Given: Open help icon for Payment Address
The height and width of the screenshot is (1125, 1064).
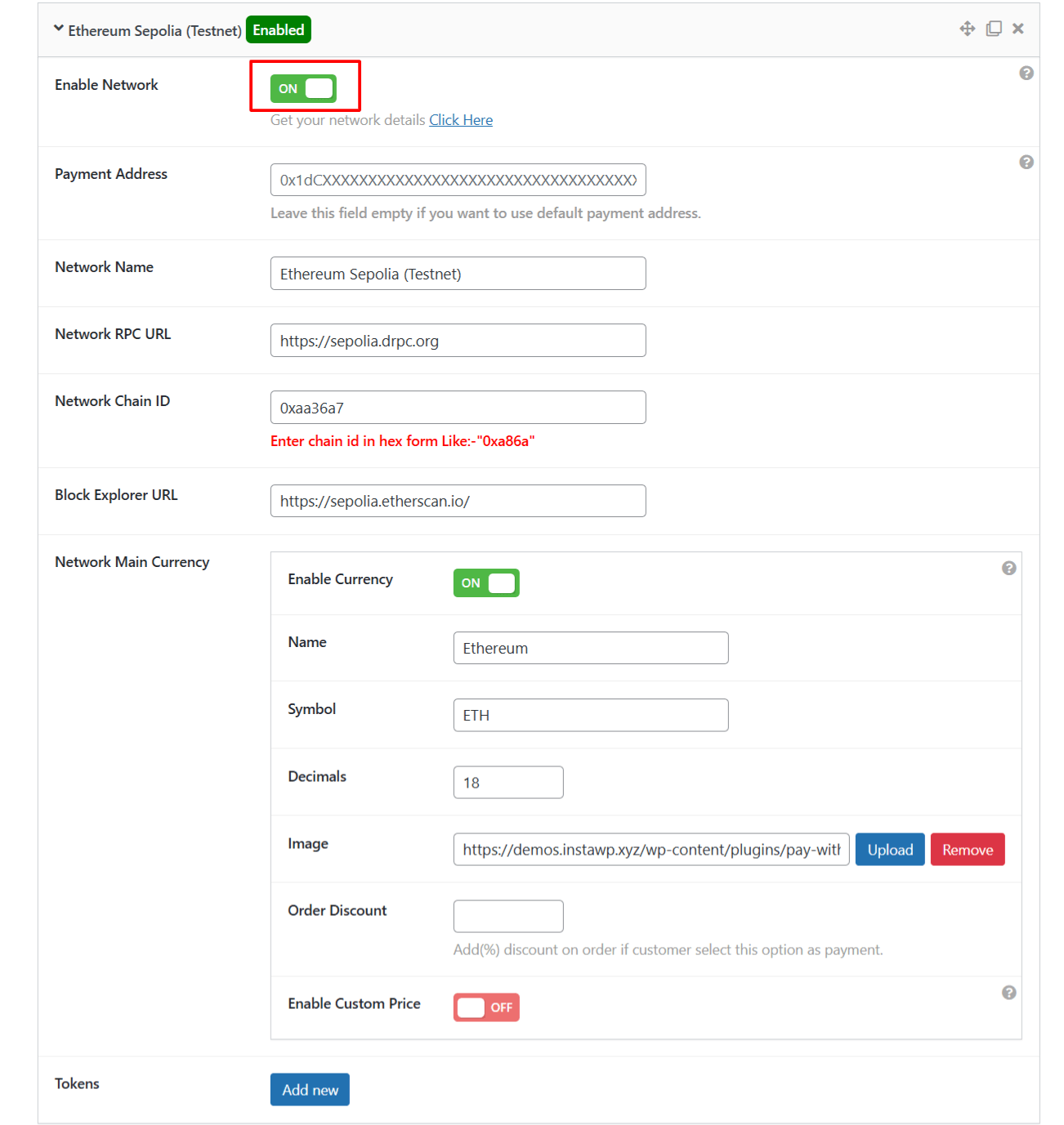Looking at the screenshot, I should tap(1026, 163).
